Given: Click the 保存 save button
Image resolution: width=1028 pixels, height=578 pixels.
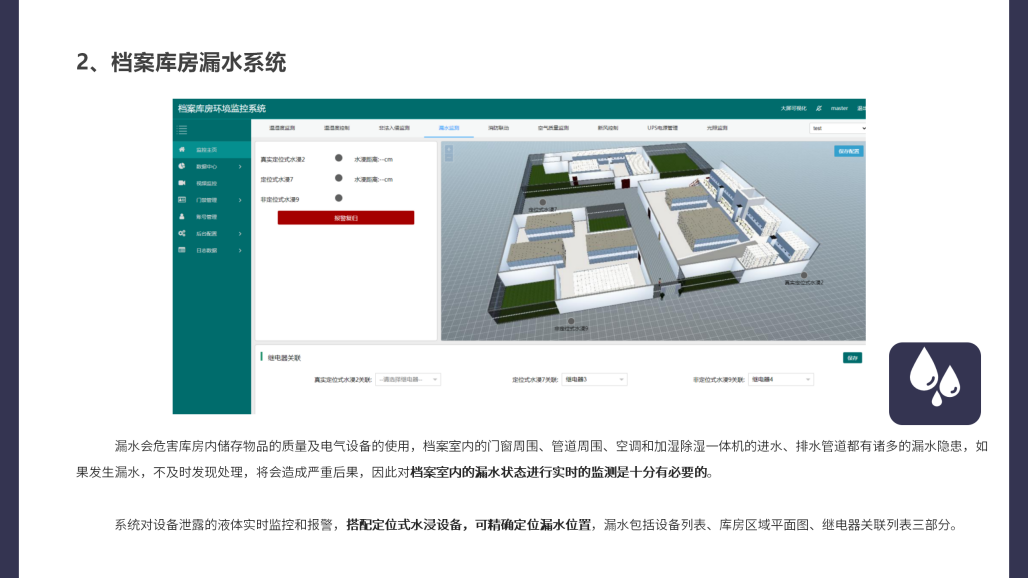Looking at the screenshot, I should tap(850, 357).
